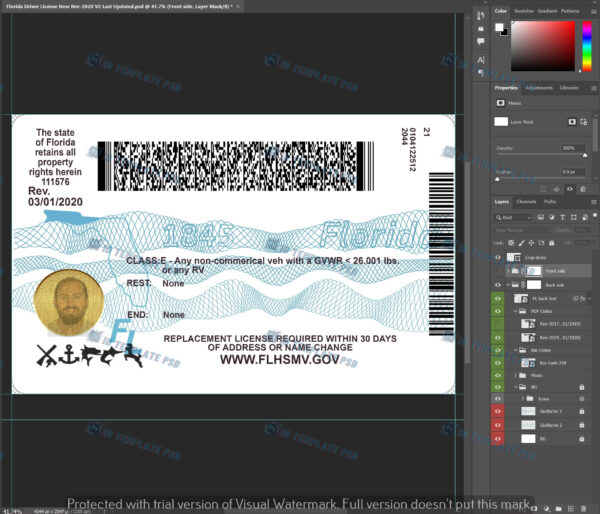Screen dimensions: 600x514
Task: Hide the Guilloche 1 layer
Action: coord(497,411)
